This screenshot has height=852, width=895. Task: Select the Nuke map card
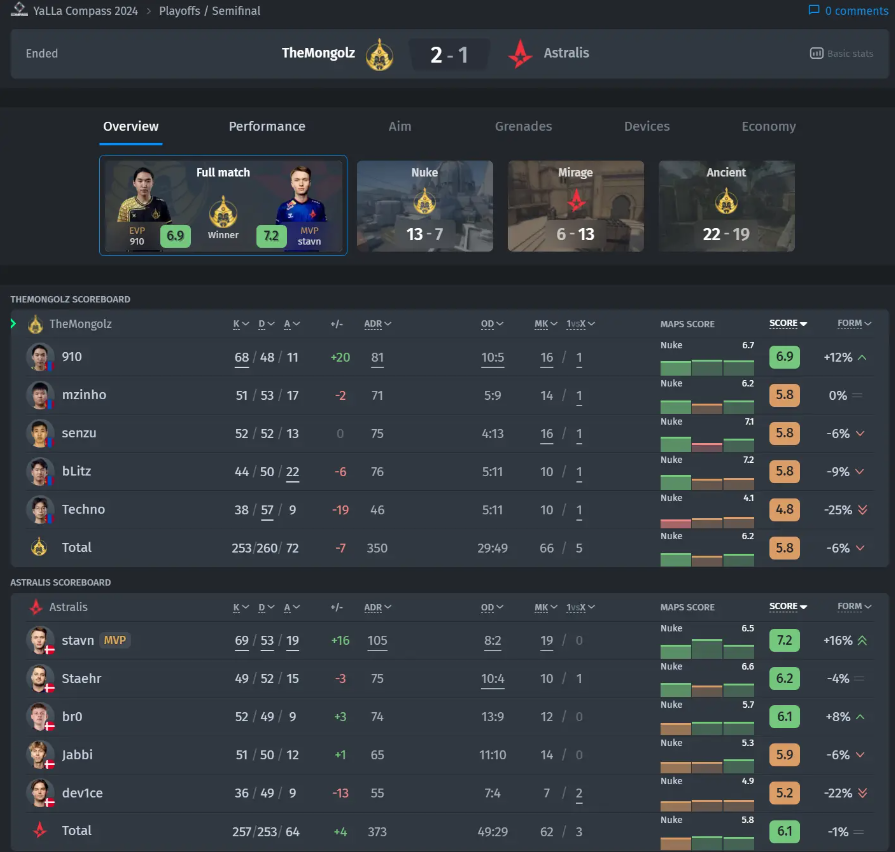point(425,206)
